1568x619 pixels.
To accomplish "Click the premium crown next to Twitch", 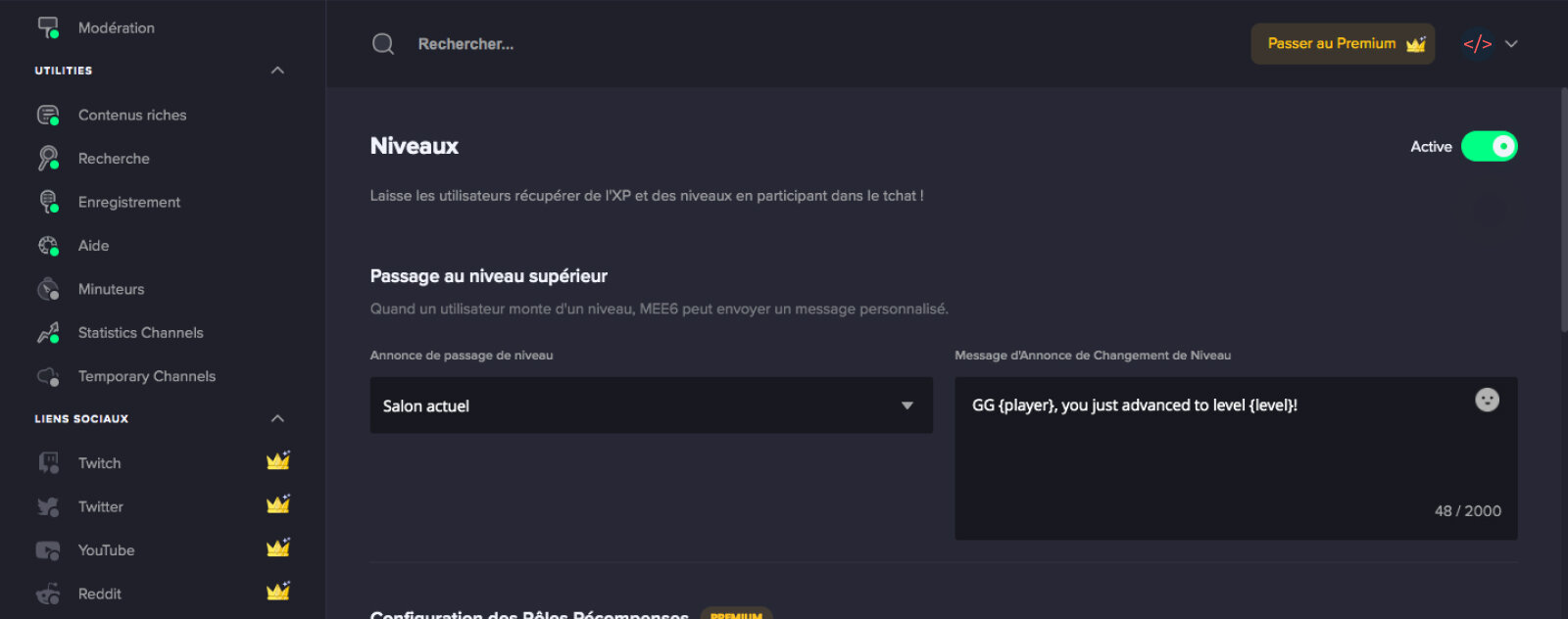I will [x=278, y=460].
